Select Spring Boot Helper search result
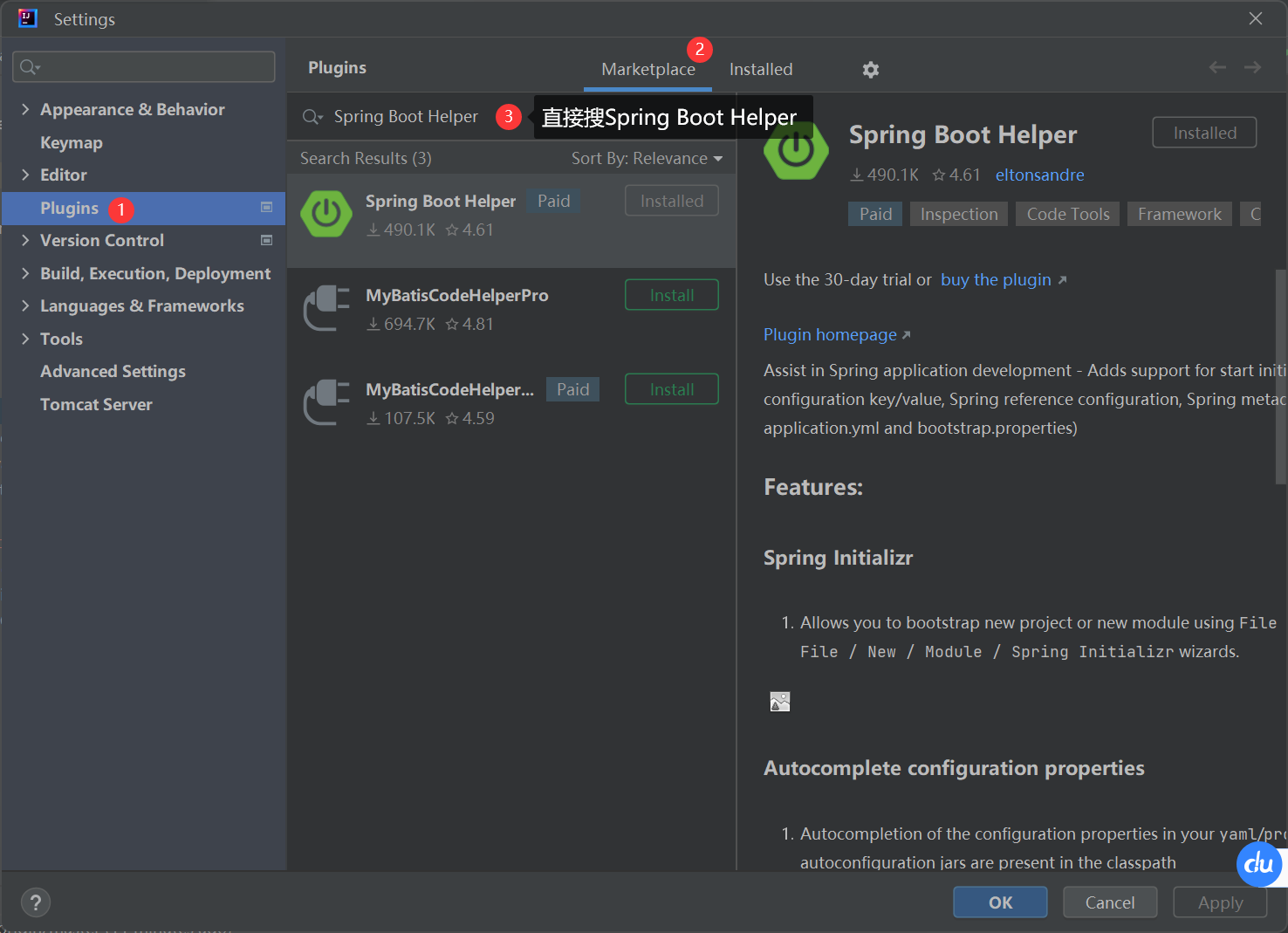Image resolution: width=1288 pixels, height=933 pixels. point(511,220)
